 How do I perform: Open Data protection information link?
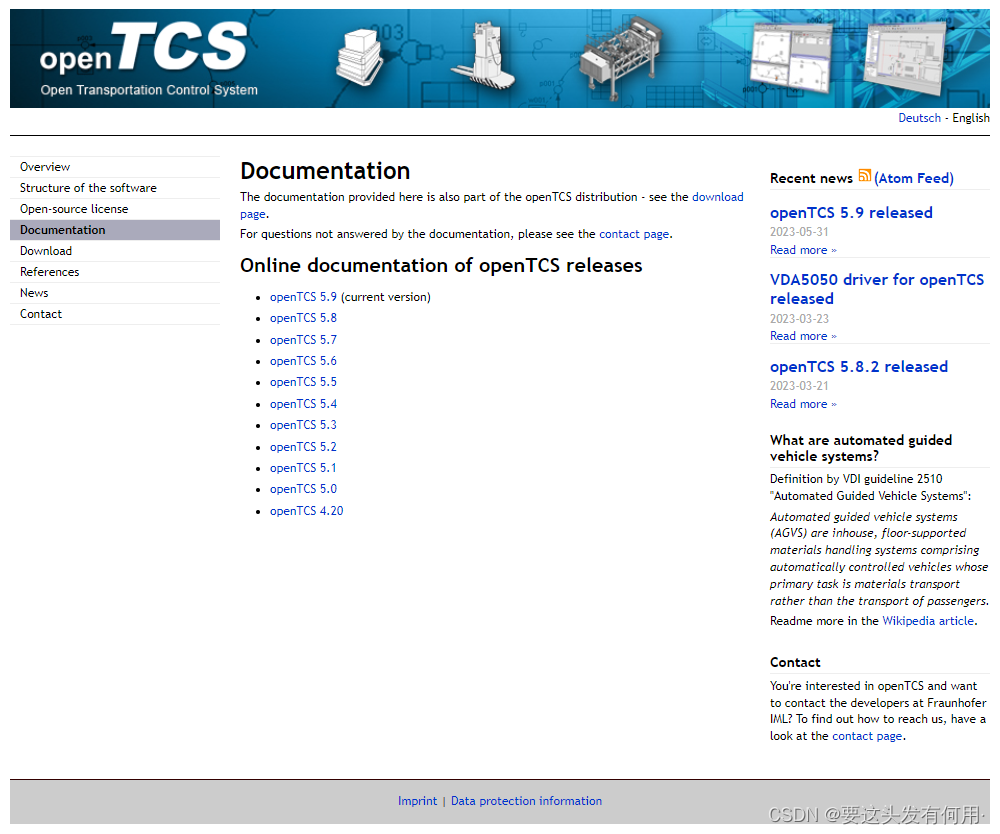pyautogui.click(x=526, y=801)
